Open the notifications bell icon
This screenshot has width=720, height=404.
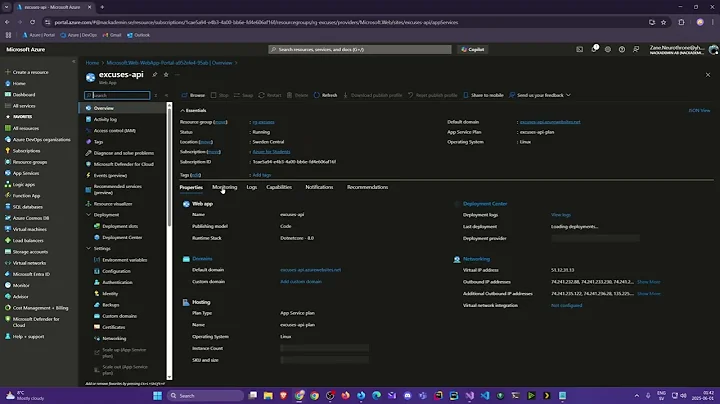[594, 49]
